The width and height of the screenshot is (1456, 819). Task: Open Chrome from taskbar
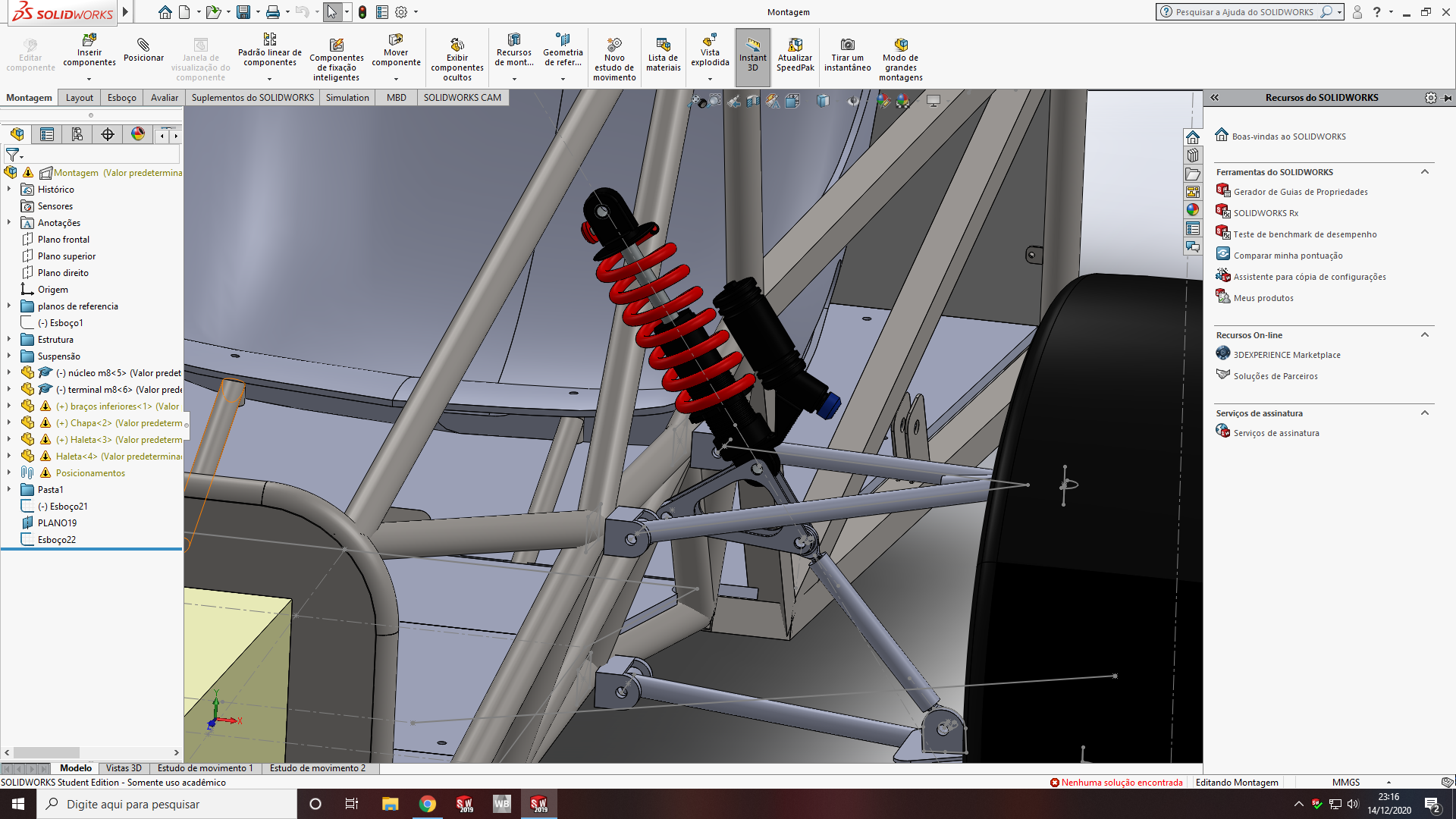pos(428,804)
